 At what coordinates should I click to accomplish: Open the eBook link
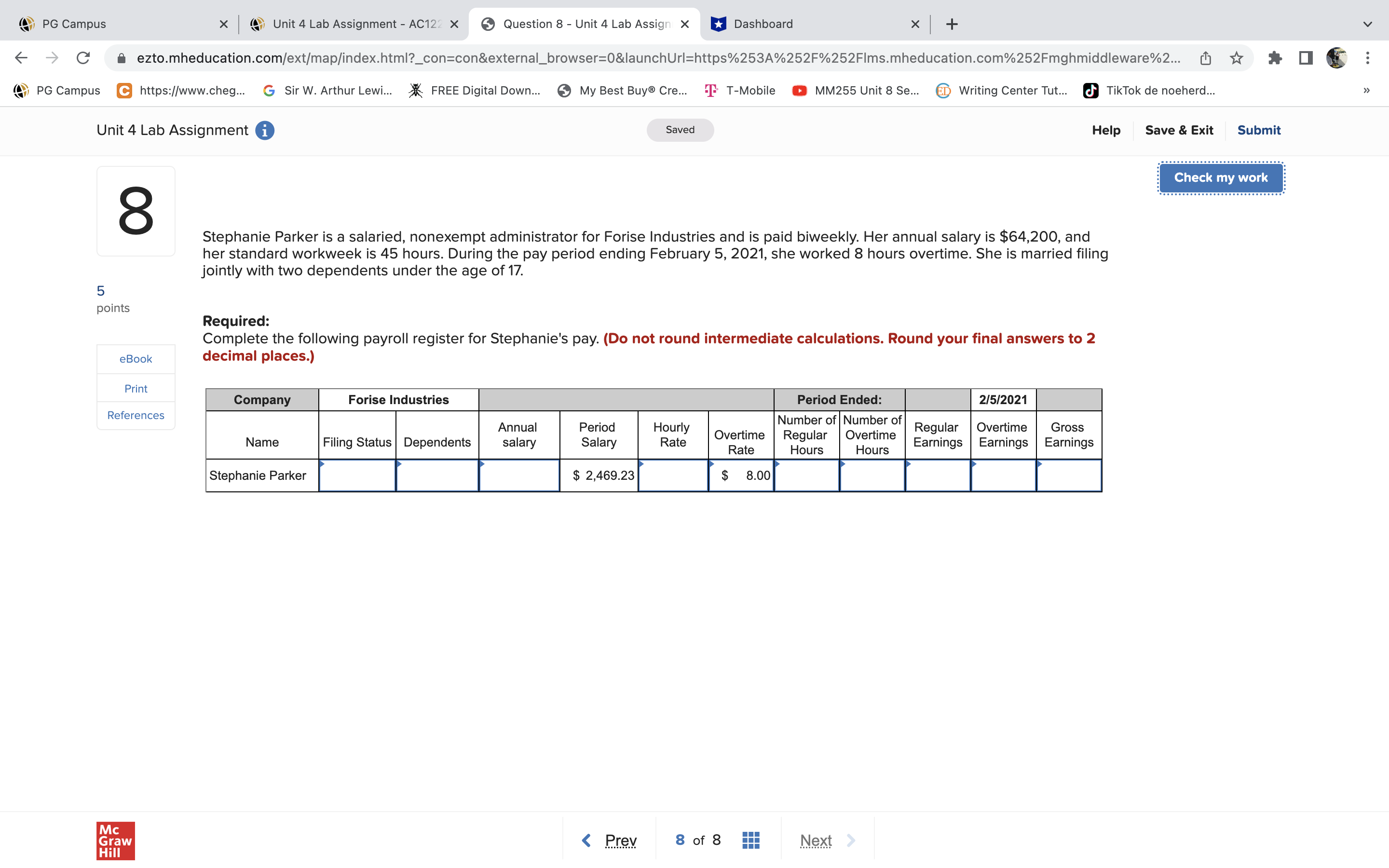click(x=136, y=359)
